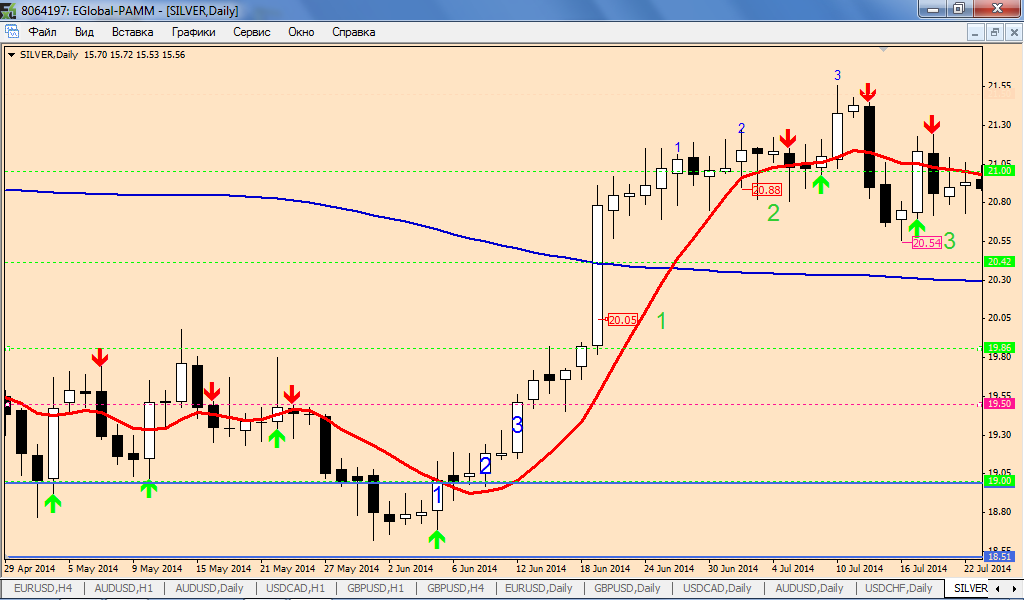Open AUDUSD,Daily tab next to AUDUSD,H1

tap(209, 588)
